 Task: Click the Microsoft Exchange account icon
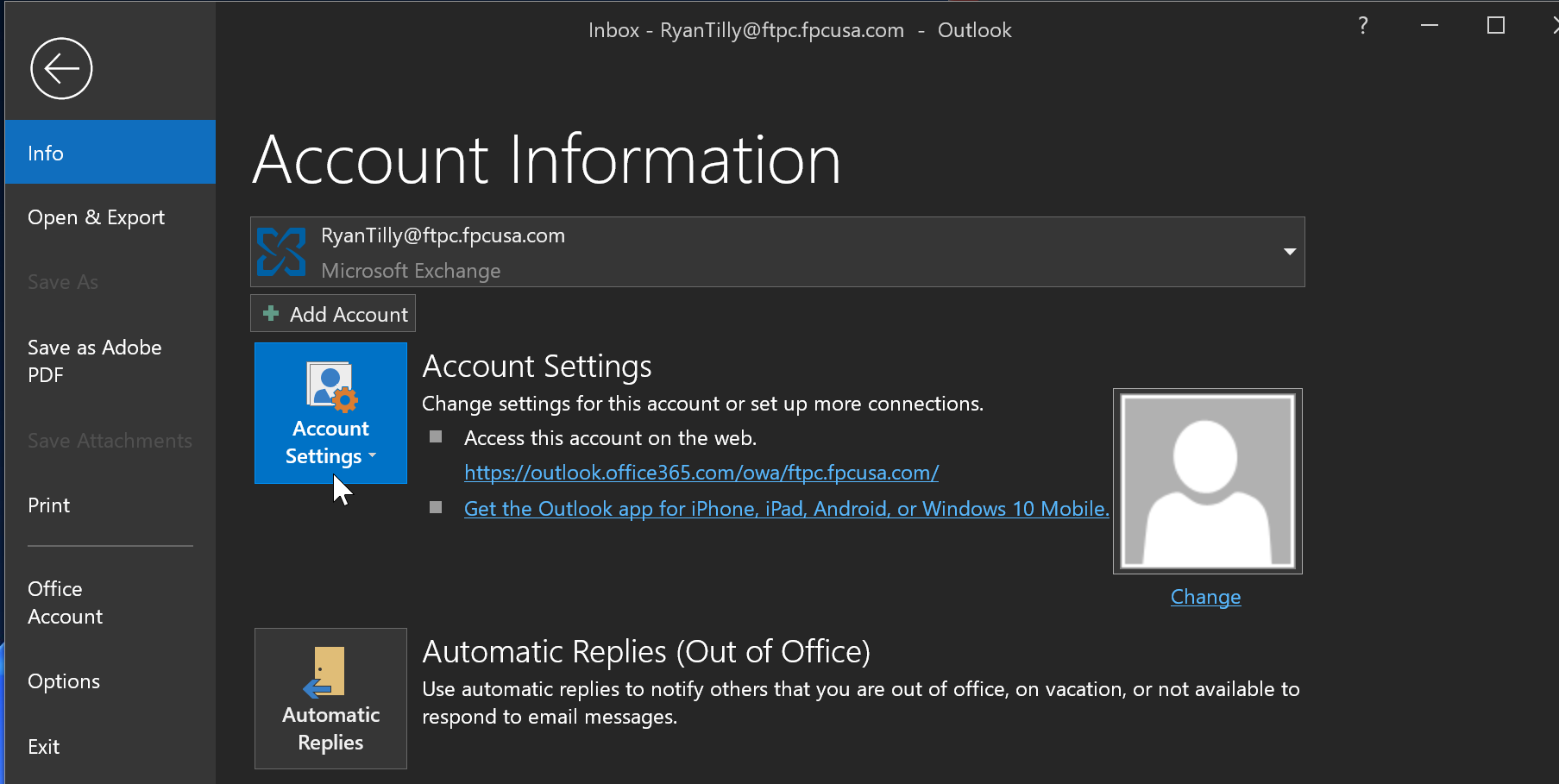[x=281, y=252]
